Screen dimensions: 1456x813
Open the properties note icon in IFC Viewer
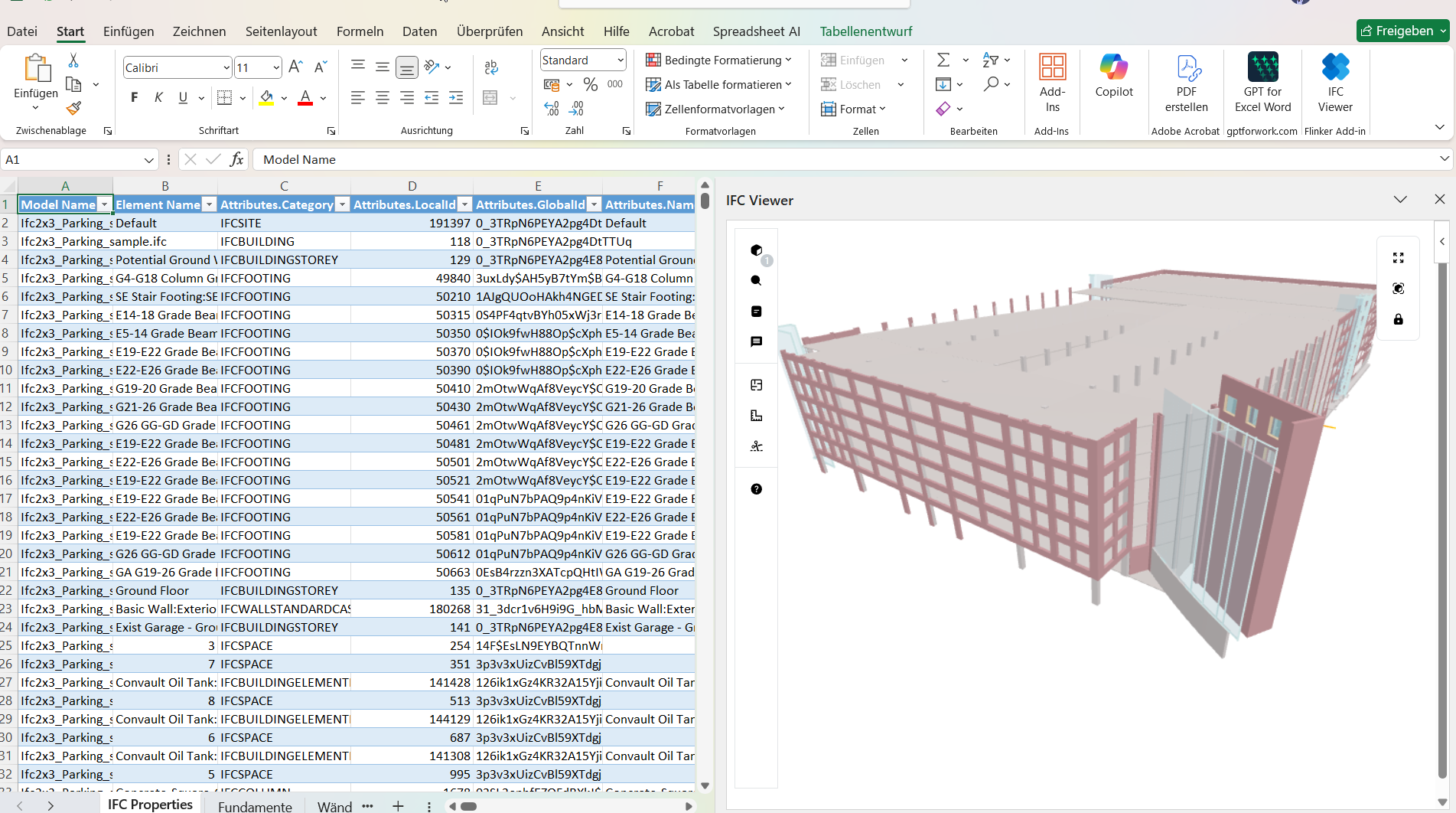(x=756, y=312)
